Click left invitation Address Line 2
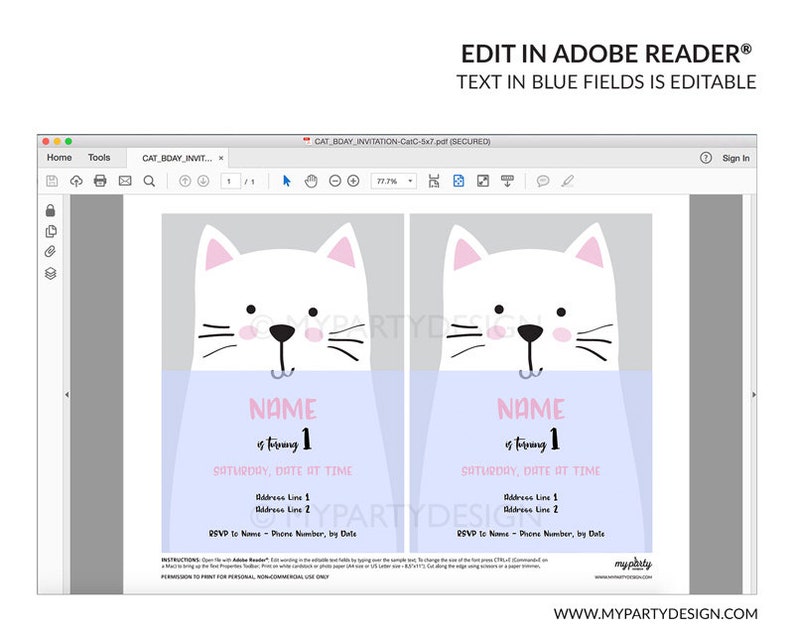 pyautogui.click(x=283, y=509)
